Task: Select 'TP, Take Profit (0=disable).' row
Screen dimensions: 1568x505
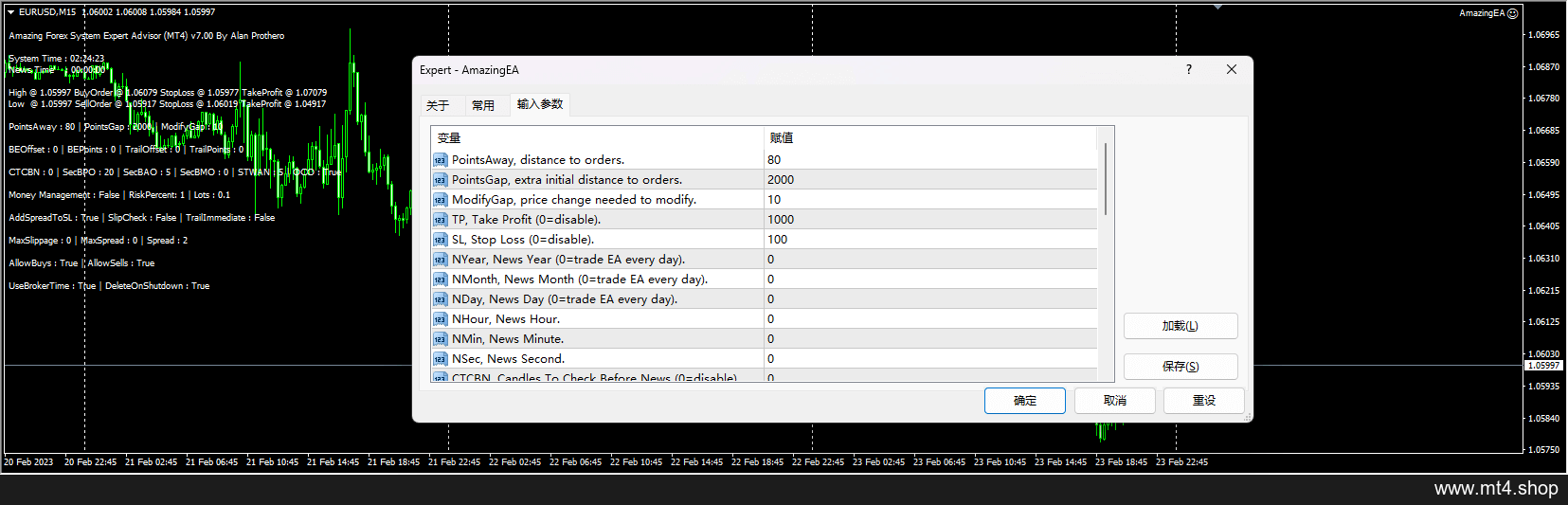Action: pos(526,220)
